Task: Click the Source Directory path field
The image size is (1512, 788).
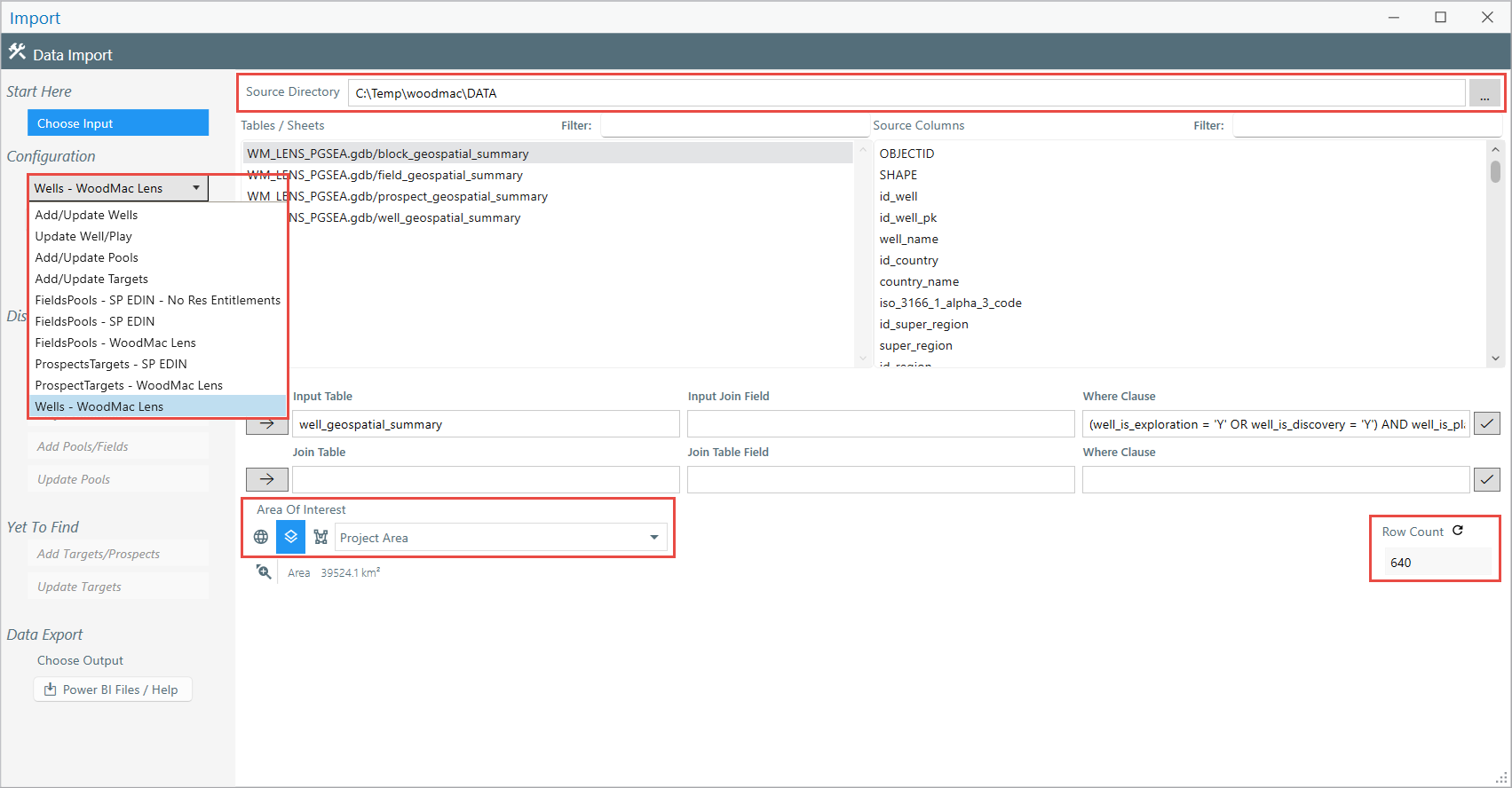Action: click(x=906, y=93)
